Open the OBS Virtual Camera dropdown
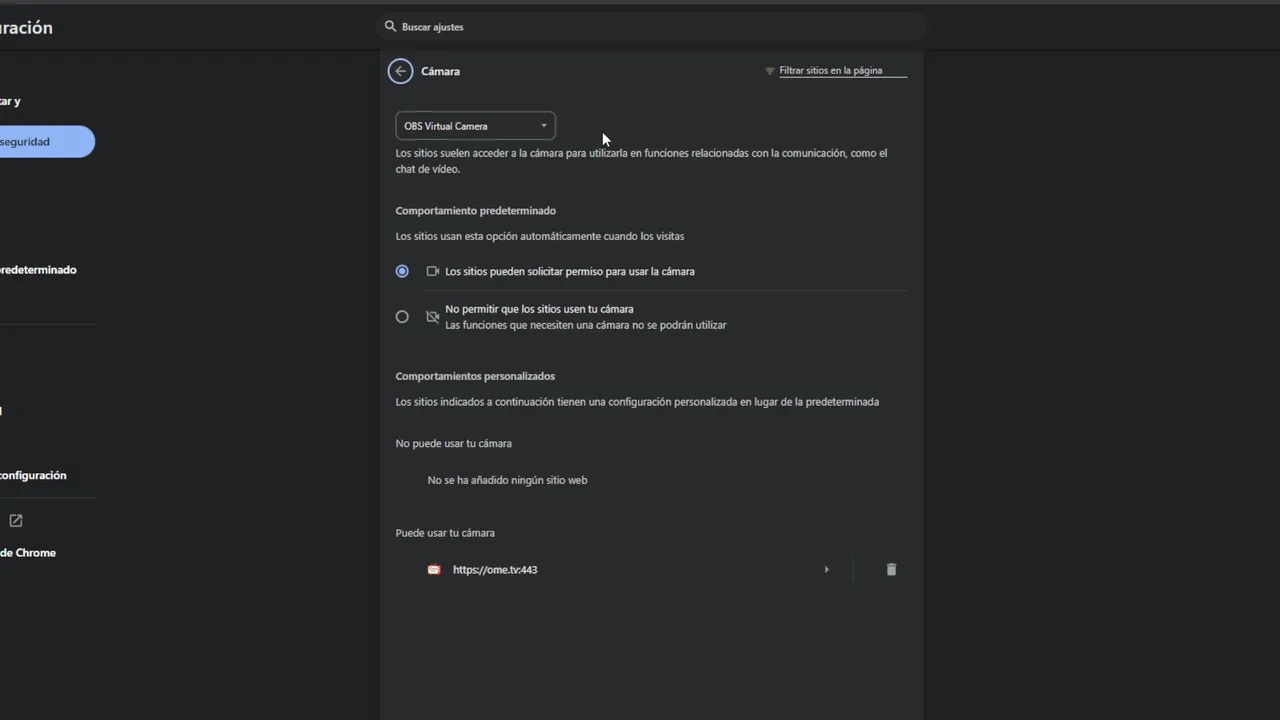This screenshot has width=1280, height=720. point(475,126)
